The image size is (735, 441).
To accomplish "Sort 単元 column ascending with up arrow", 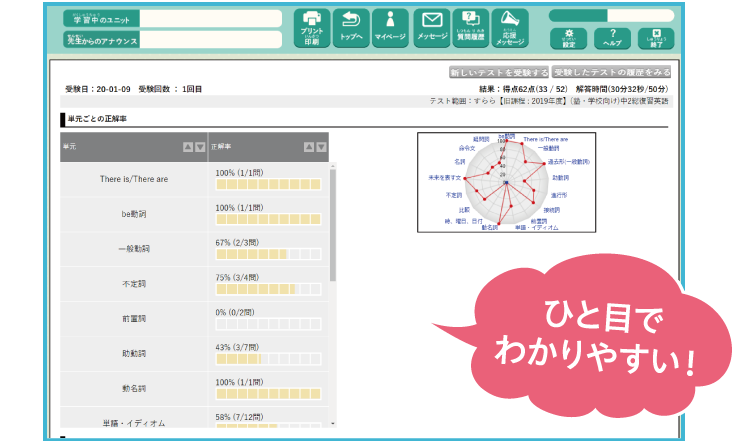I will pos(188,147).
